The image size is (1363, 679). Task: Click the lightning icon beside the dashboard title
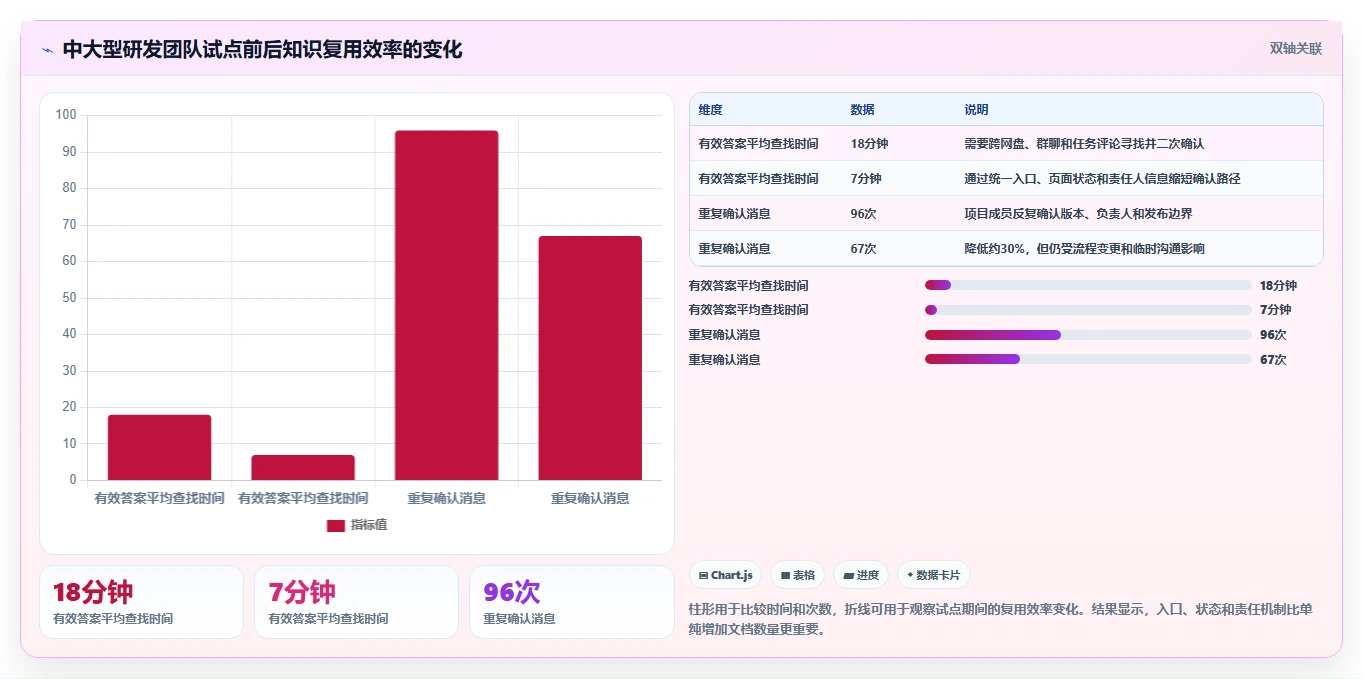(47, 50)
